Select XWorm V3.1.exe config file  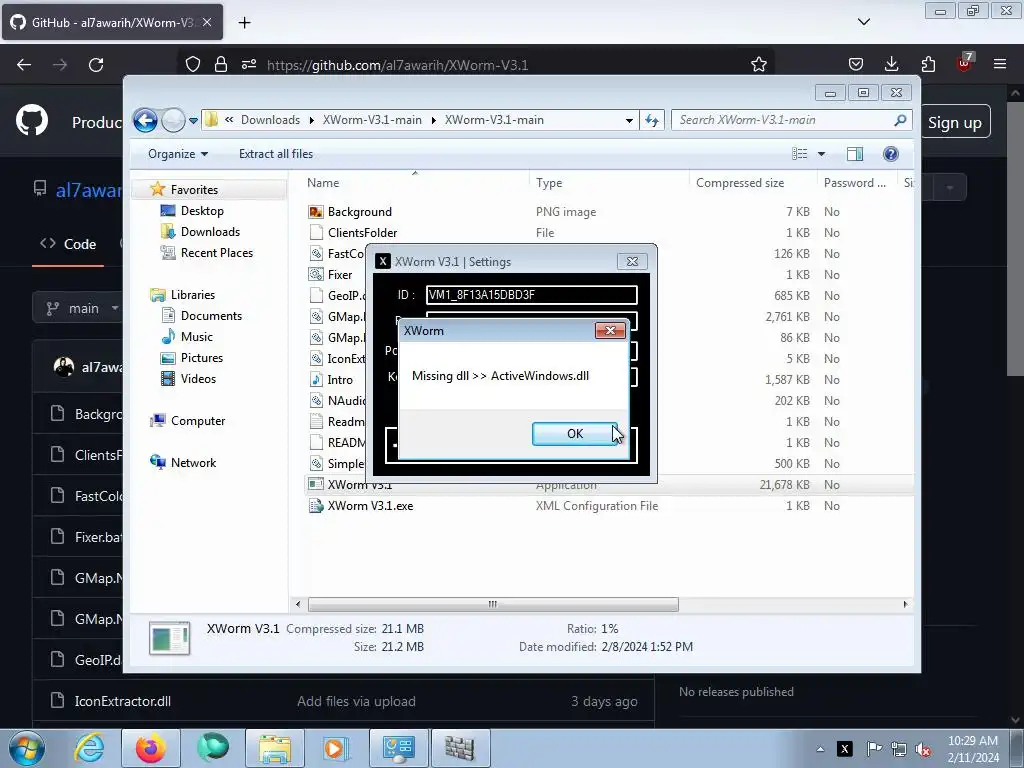click(370, 505)
